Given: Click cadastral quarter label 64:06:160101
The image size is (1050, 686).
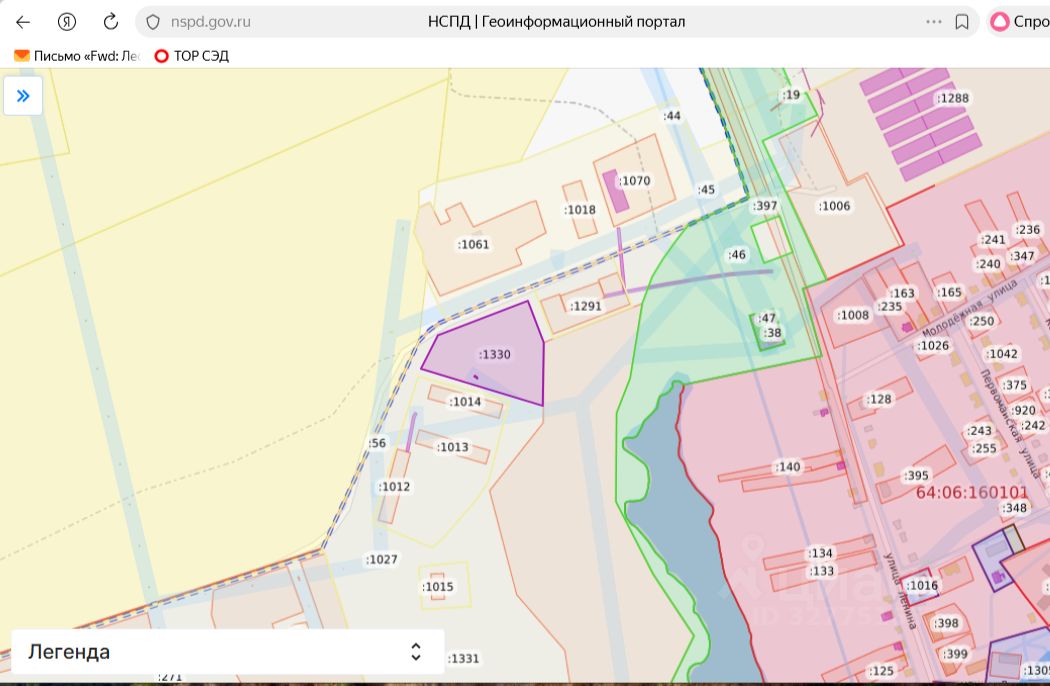Looking at the screenshot, I should 971,493.
